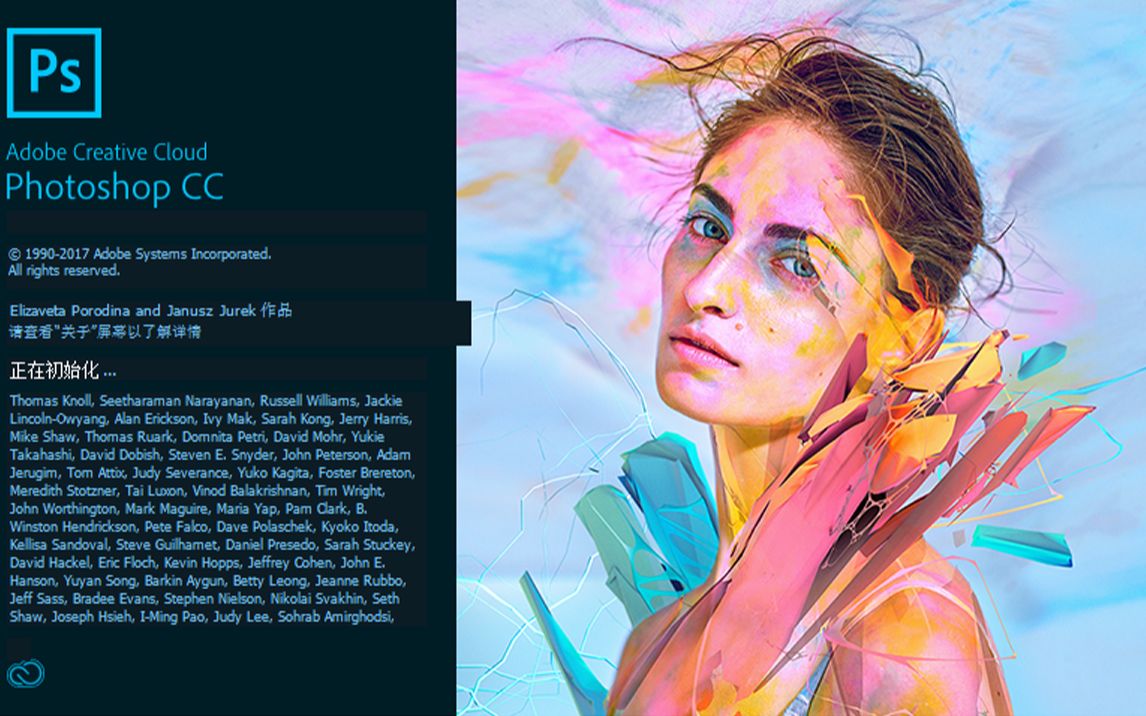1146x716 pixels.
Task: Click the 请查看"关于"屏幕以了解详情 line
Action: [105, 332]
